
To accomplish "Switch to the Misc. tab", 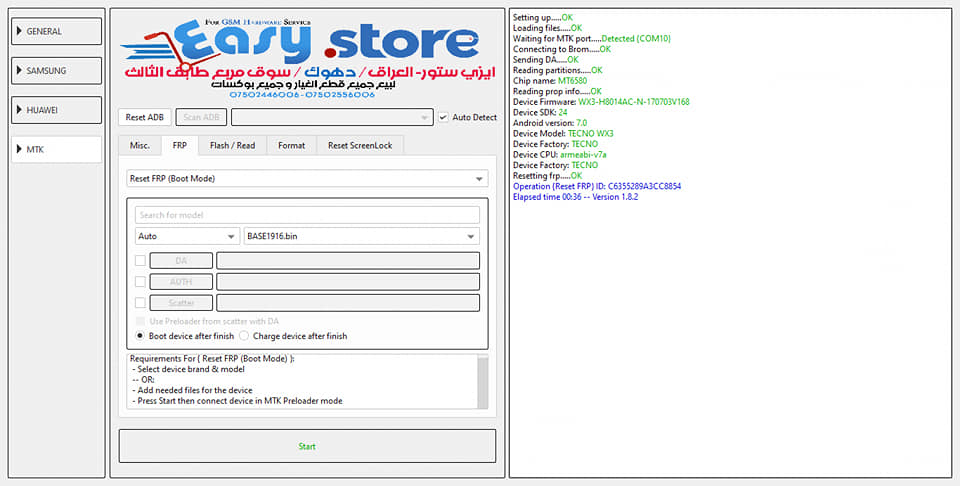I will point(140,145).
